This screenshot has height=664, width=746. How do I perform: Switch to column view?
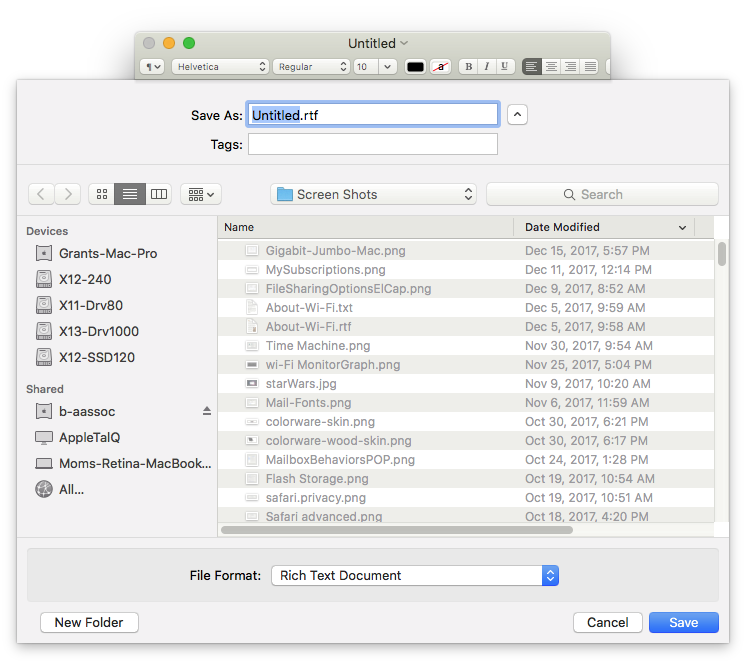point(159,194)
